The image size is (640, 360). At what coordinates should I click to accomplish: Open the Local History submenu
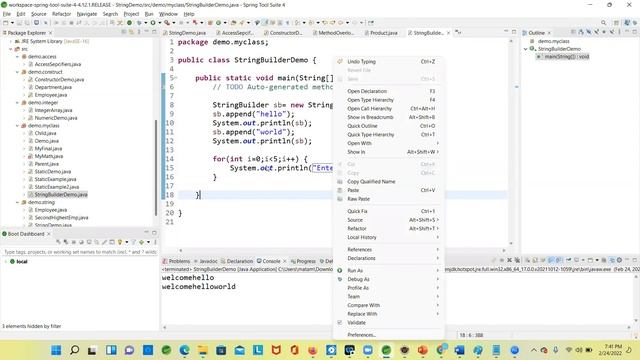click(x=388, y=238)
